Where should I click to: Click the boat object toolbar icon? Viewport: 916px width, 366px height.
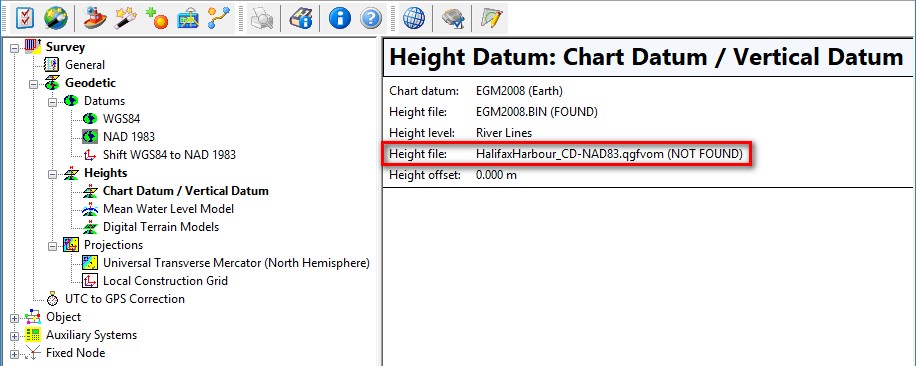point(93,18)
